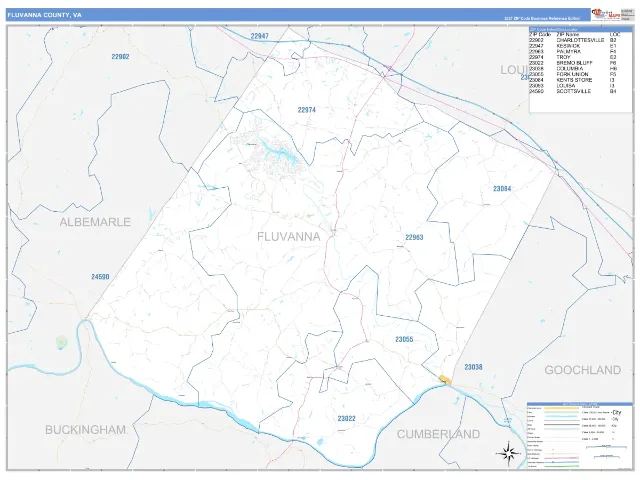Click the largest City sample in legend

tap(617, 413)
